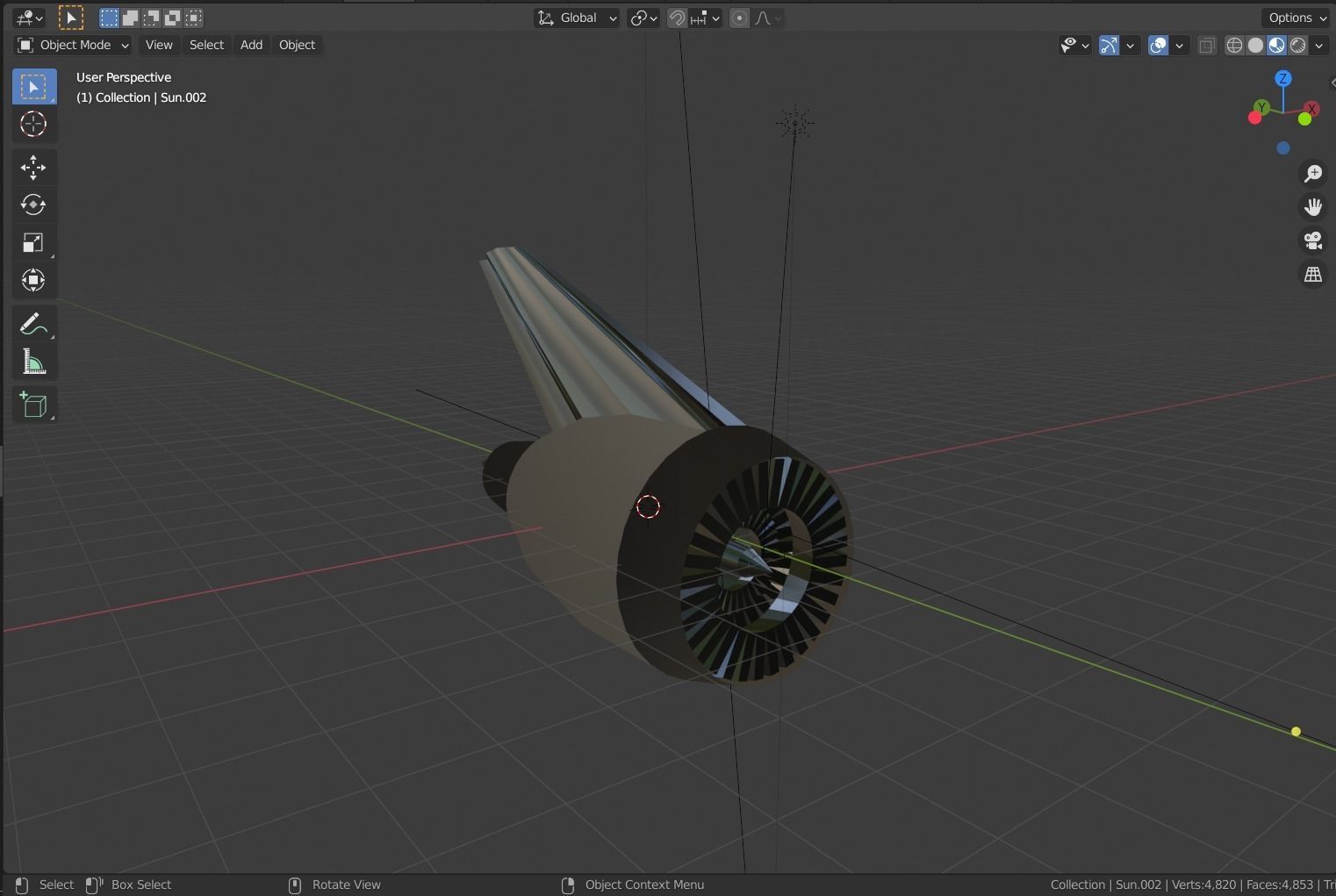
Task: Enable proportional editing
Action: 740,18
